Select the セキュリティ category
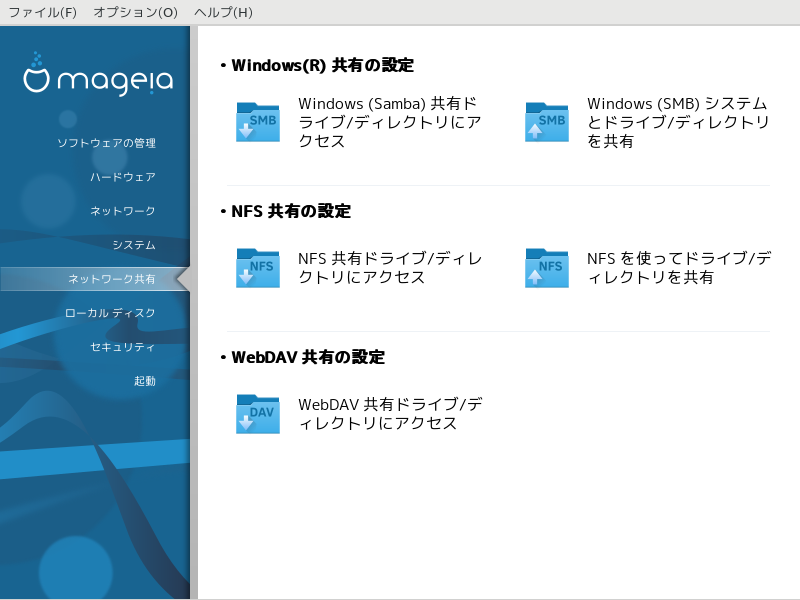Screen dimensions: 800x600 pyautogui.click(x=122, y=347)
